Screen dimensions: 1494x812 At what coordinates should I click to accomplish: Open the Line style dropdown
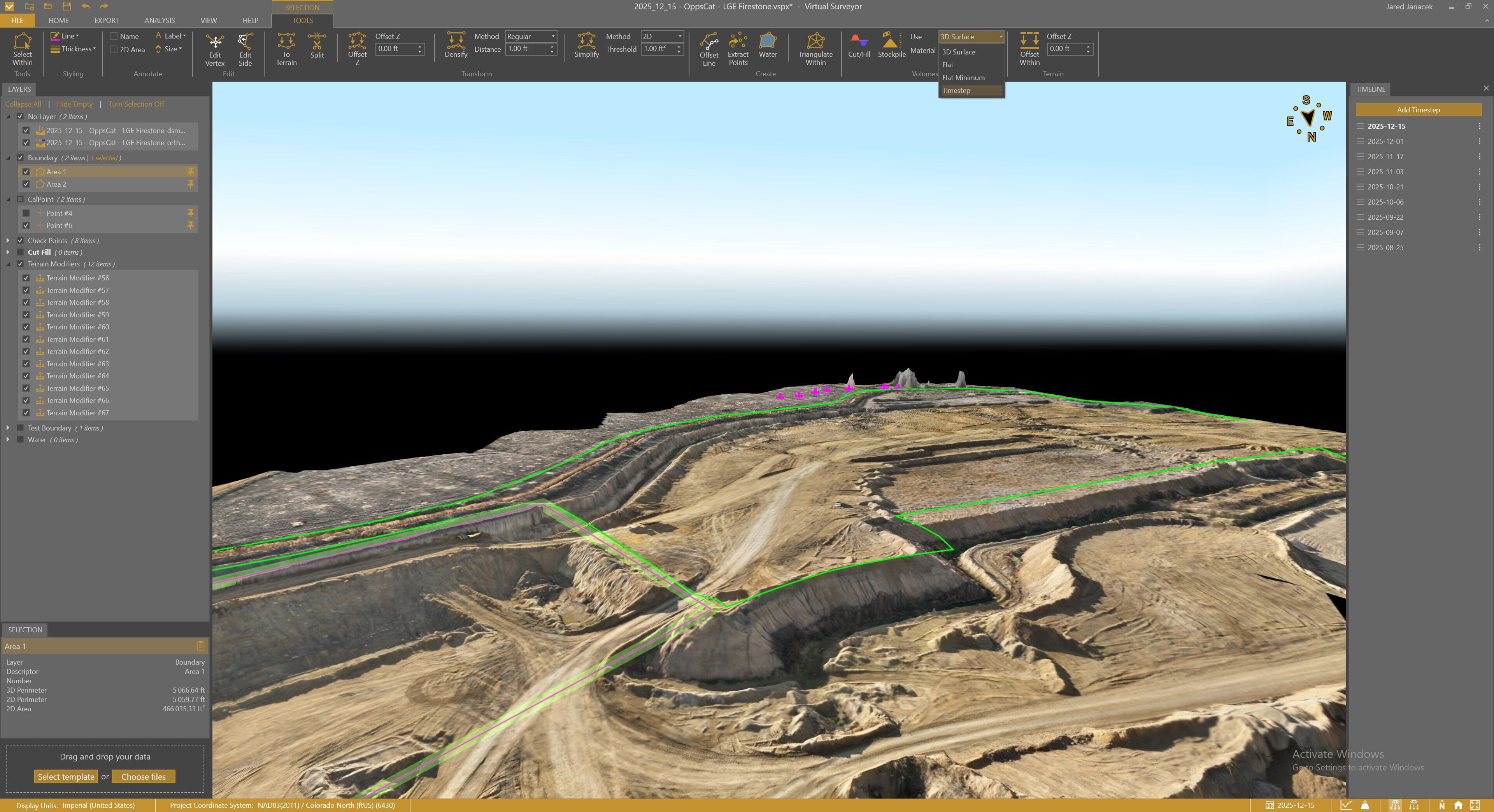[65, 36]
